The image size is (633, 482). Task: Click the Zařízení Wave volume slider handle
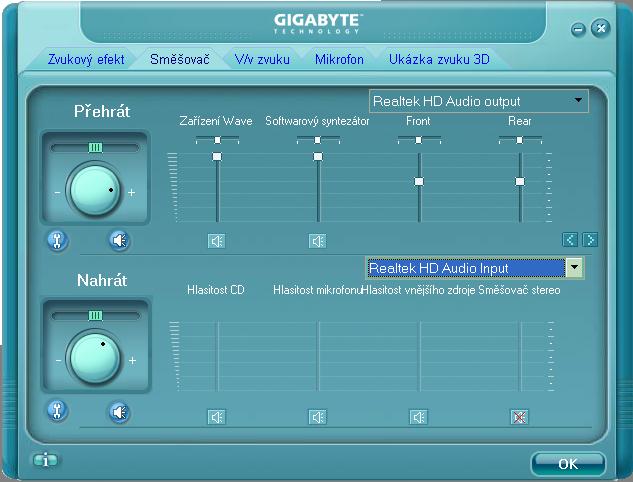[217, 156]
